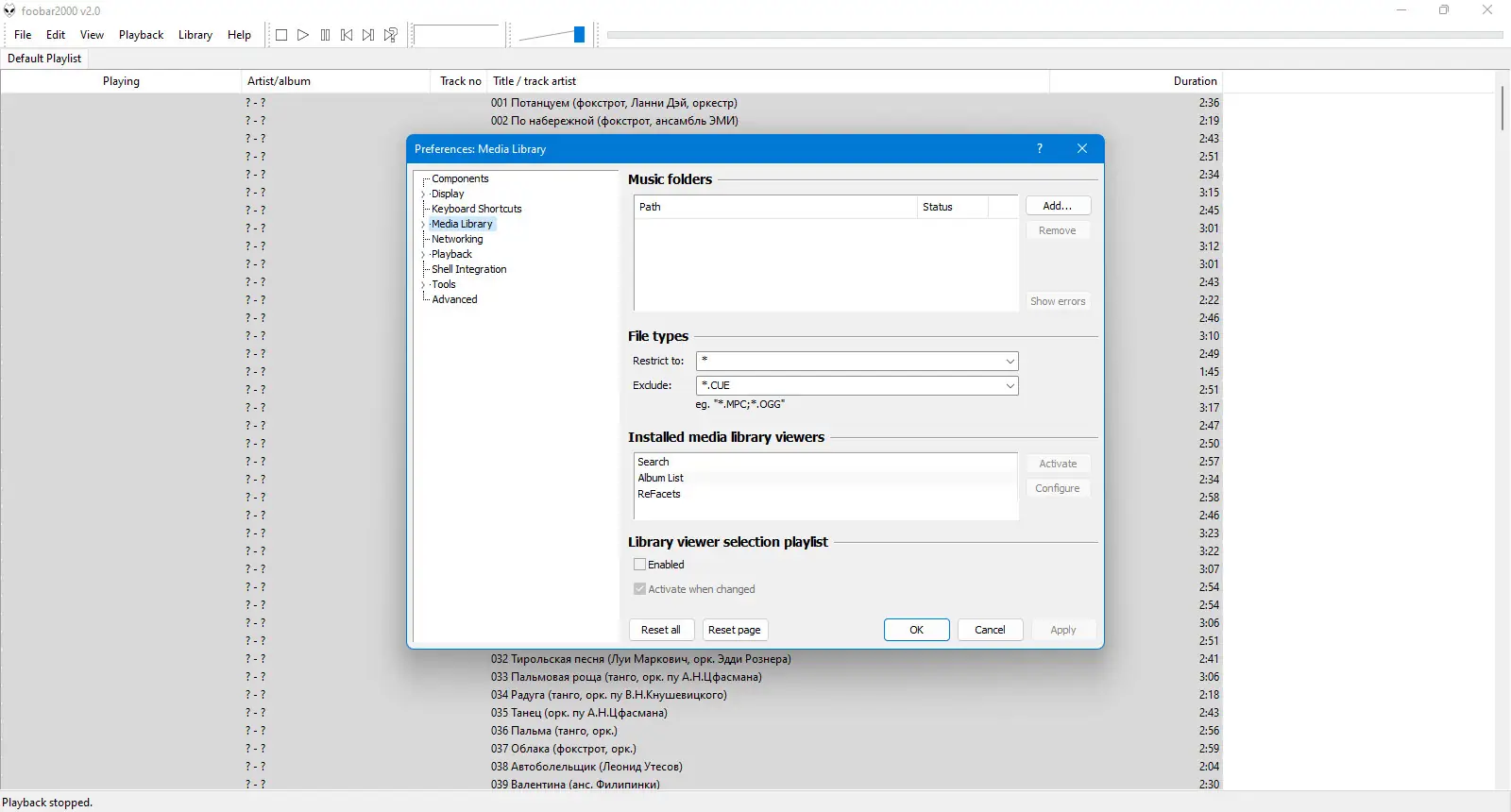Click the Cancel button
Screen dimensions: 1511x812
990,630
